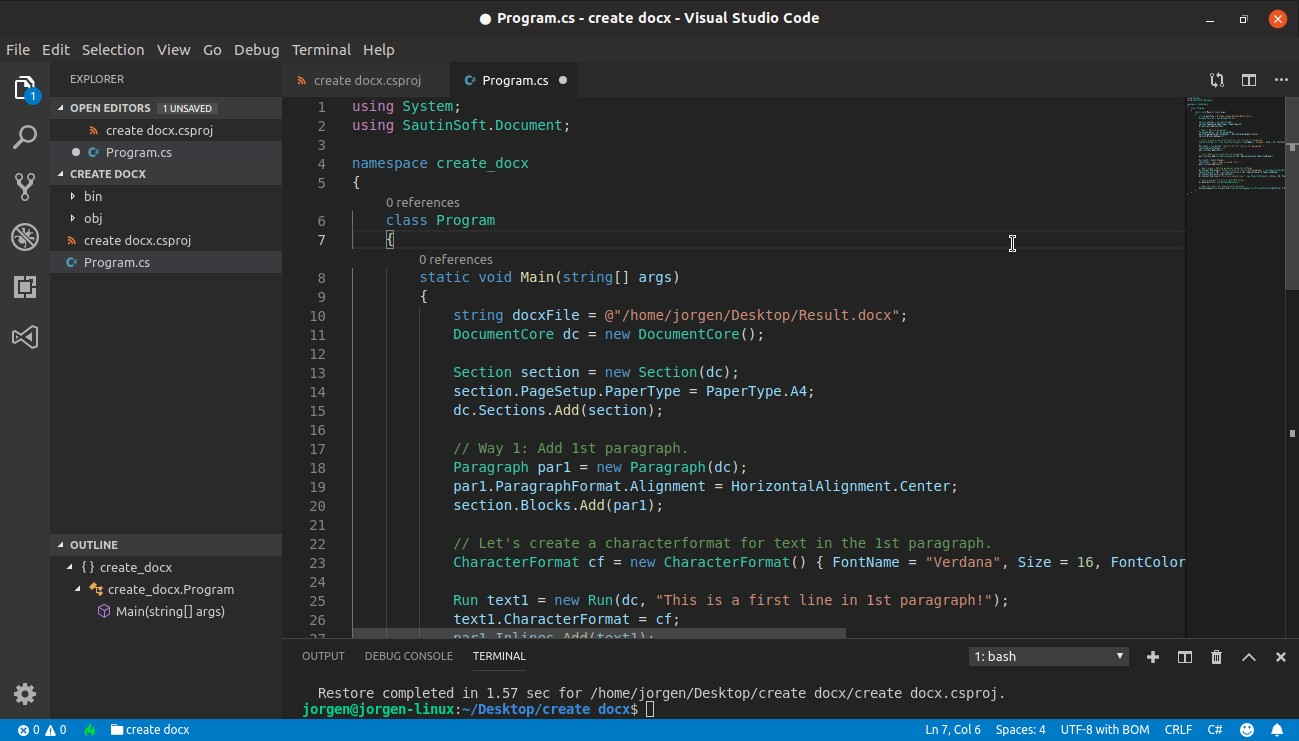Open notifications bell in status bar
The width and height of the screenshot is (1299, 741).
1277,730
